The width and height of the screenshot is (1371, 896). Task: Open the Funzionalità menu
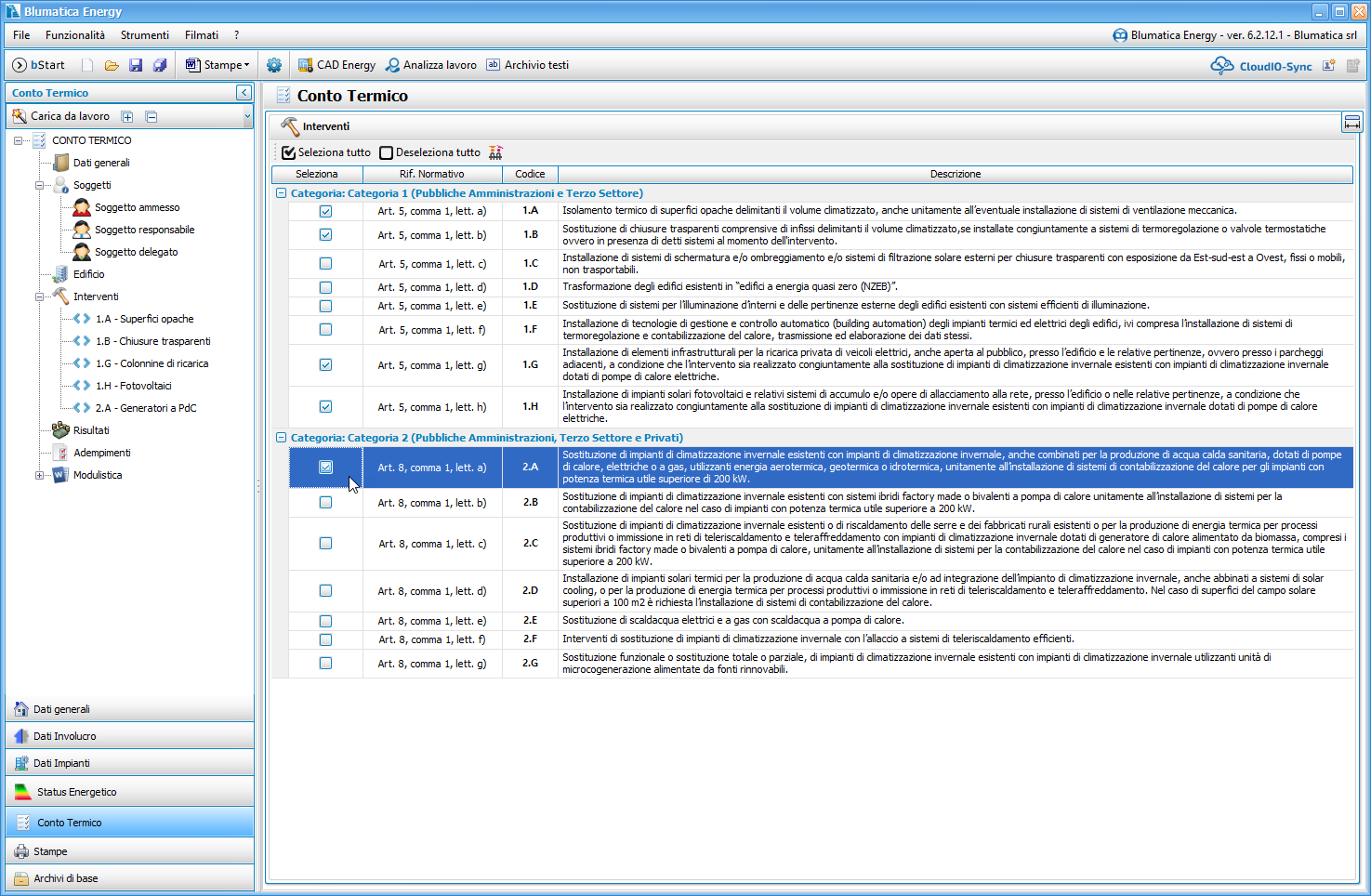coord(75,35)
